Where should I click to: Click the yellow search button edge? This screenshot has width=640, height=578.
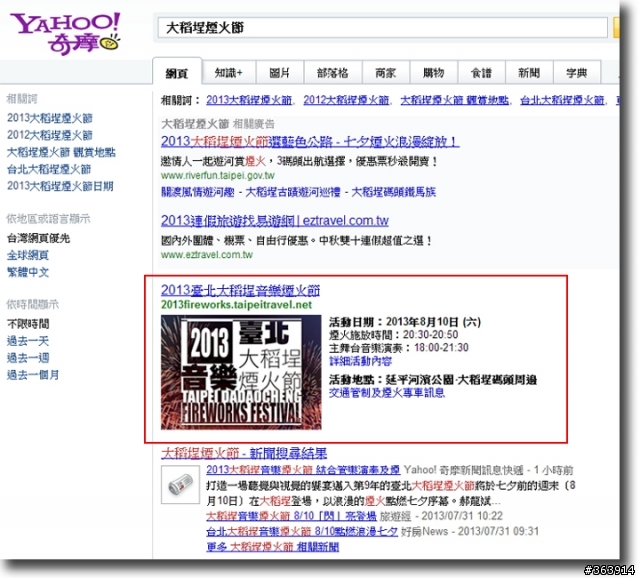click(616, 28)
